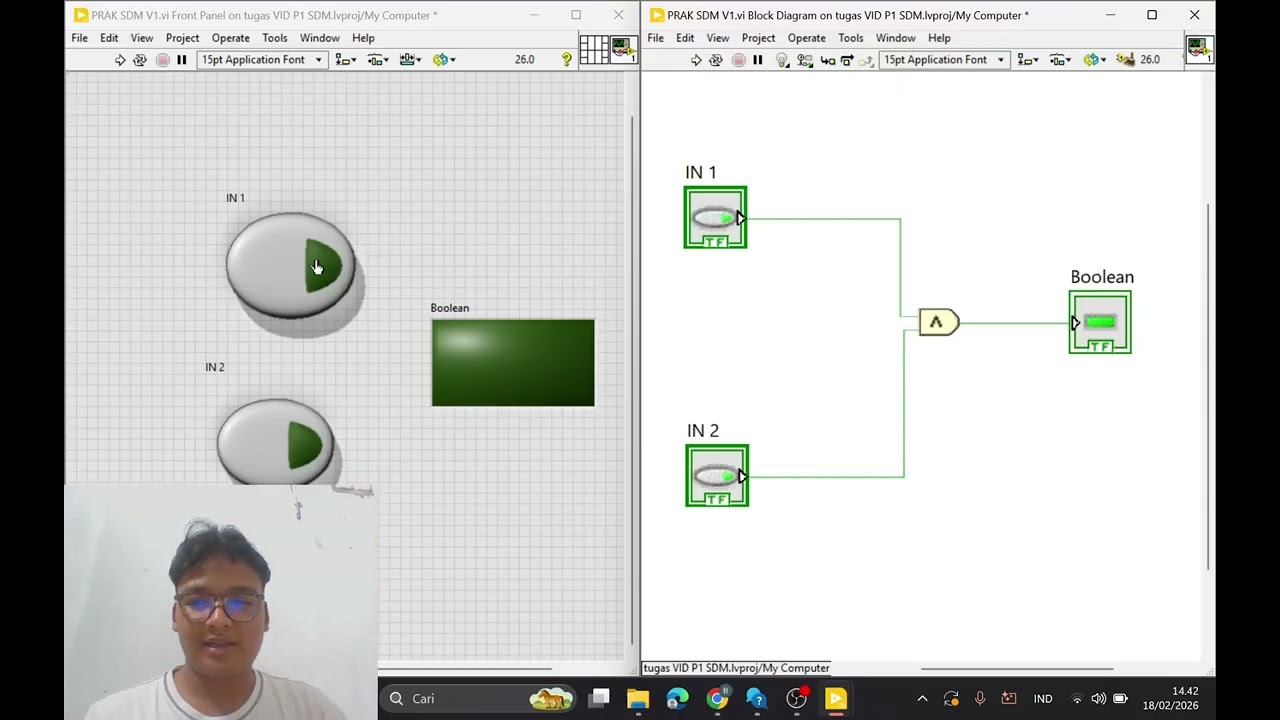
Task: Open Align Objects dropdown in Front Panel
Action: [x=346, y=60]
